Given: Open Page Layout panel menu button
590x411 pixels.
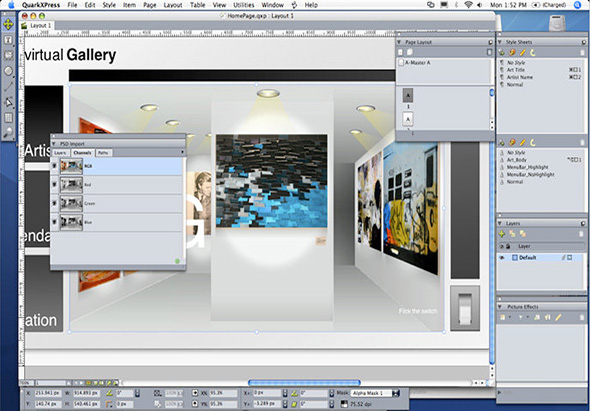Looking at the screenshot, I should tap(491, 42).
